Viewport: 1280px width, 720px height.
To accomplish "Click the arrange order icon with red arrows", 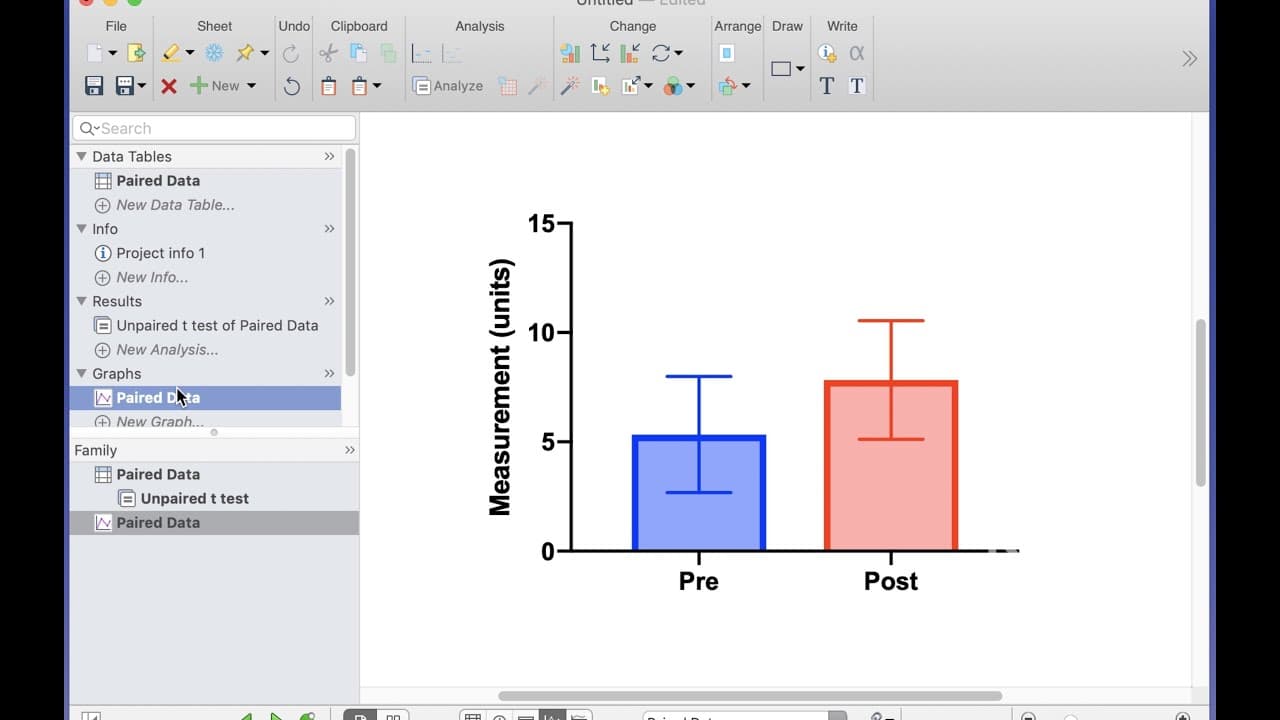I will point(727,86).
